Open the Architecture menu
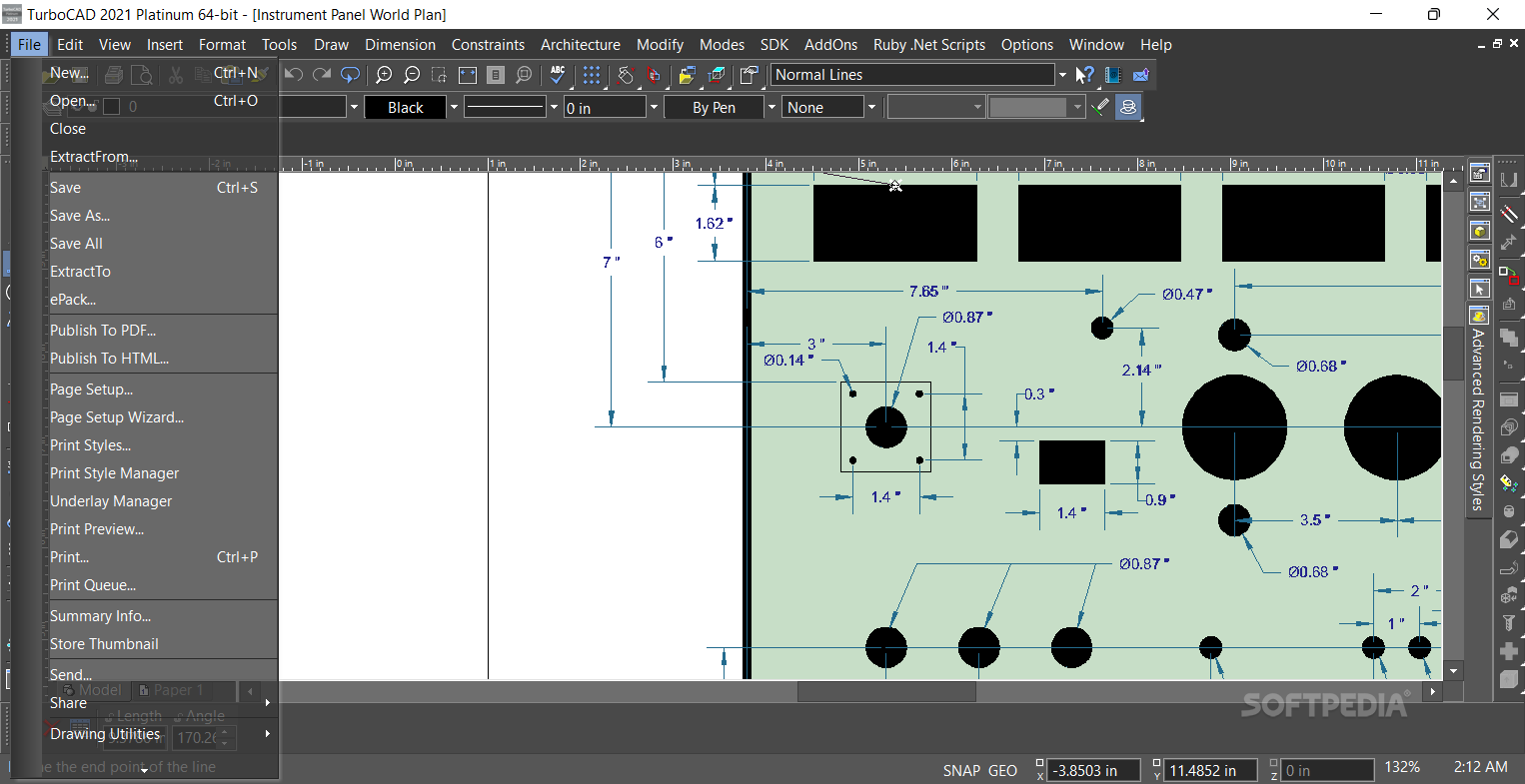1525x784 pixels. point(581,45)
